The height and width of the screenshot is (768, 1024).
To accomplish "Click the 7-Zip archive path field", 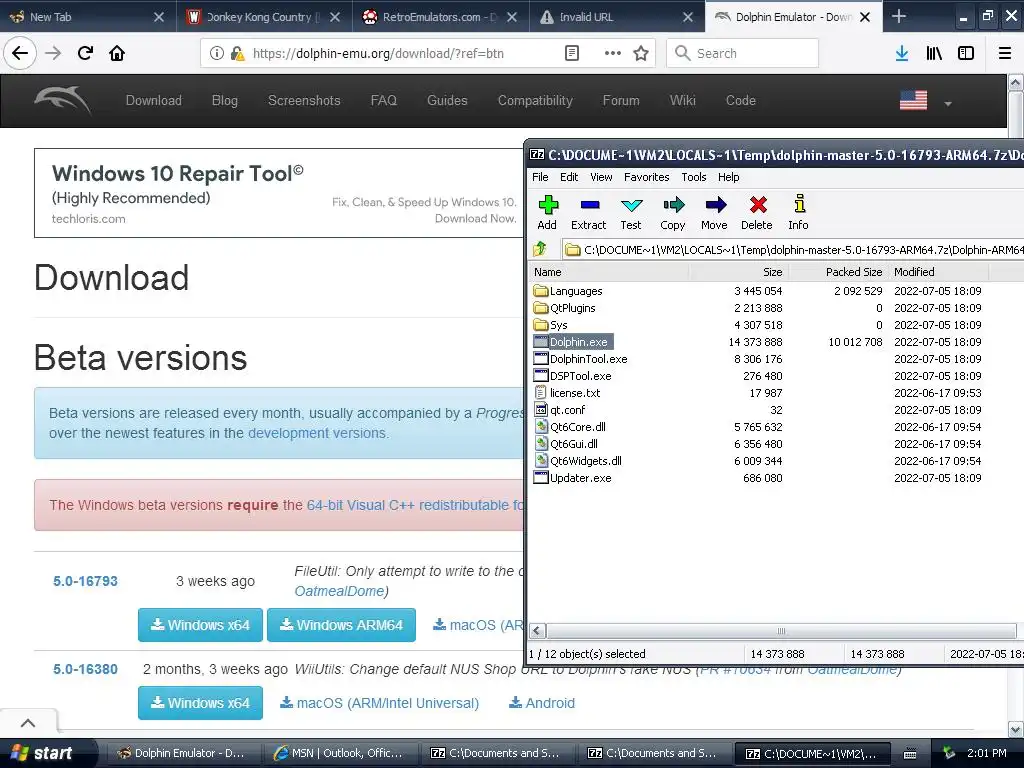I will tap(793, 249).
